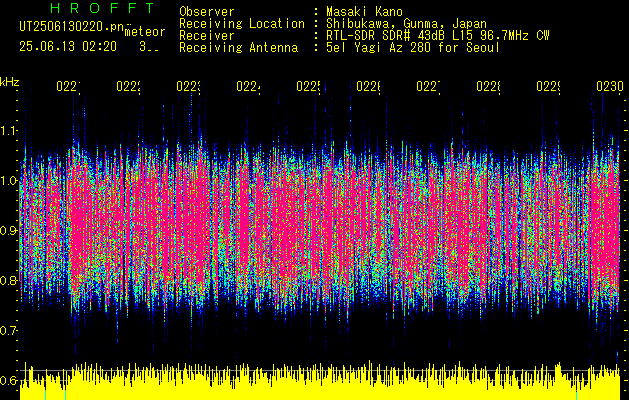
Task: Click the 0.9 frequency axis label
Action: tap(8, 230)
